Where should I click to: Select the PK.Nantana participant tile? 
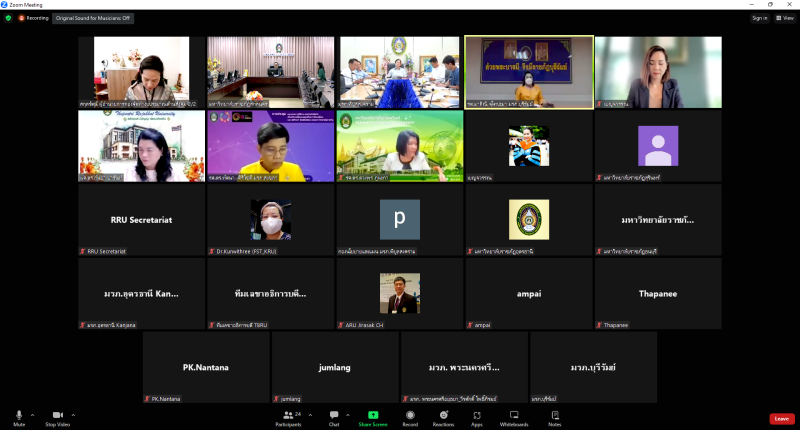[x=206, y=368]
